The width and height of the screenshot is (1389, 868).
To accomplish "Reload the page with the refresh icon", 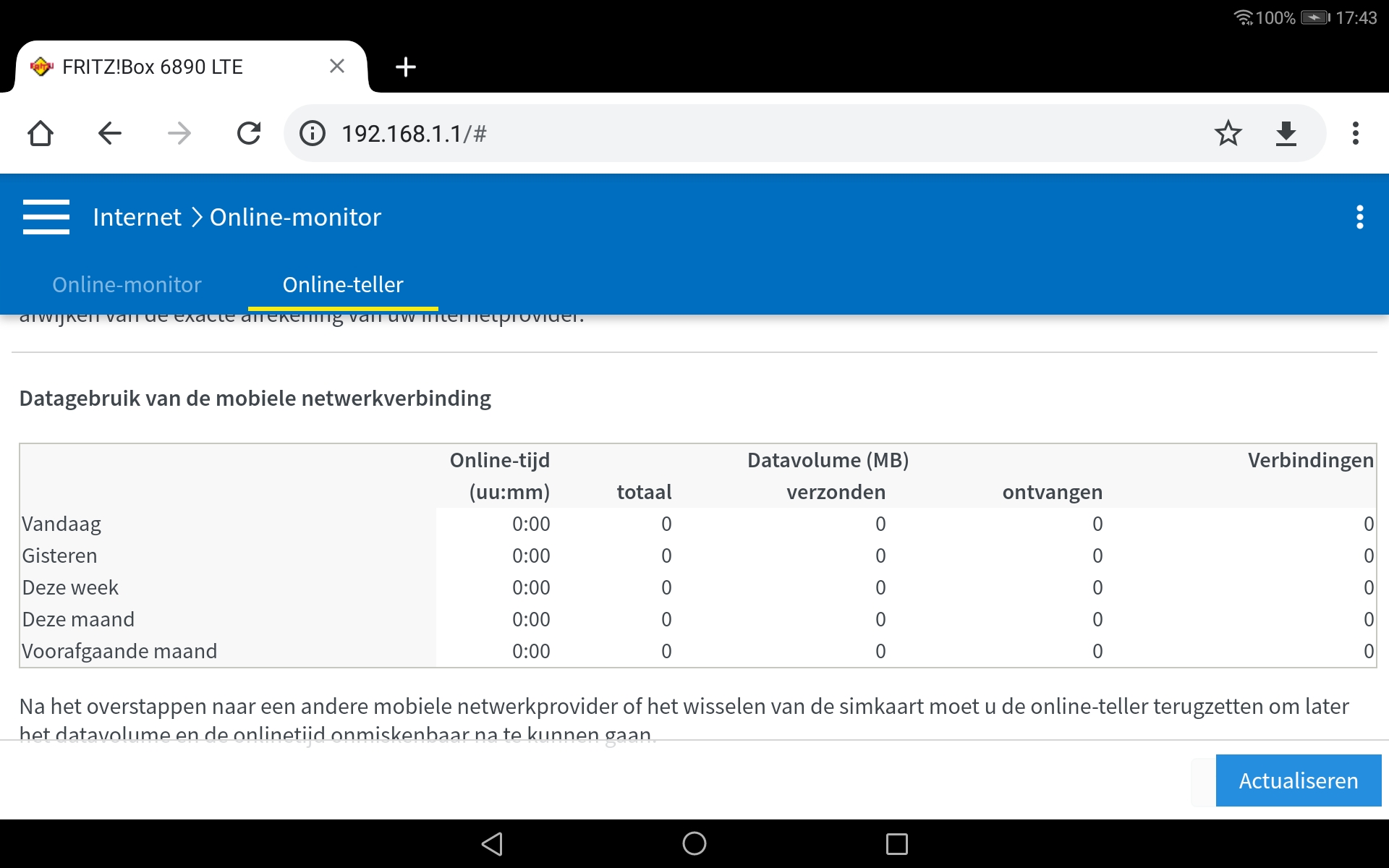I will 249,133.
